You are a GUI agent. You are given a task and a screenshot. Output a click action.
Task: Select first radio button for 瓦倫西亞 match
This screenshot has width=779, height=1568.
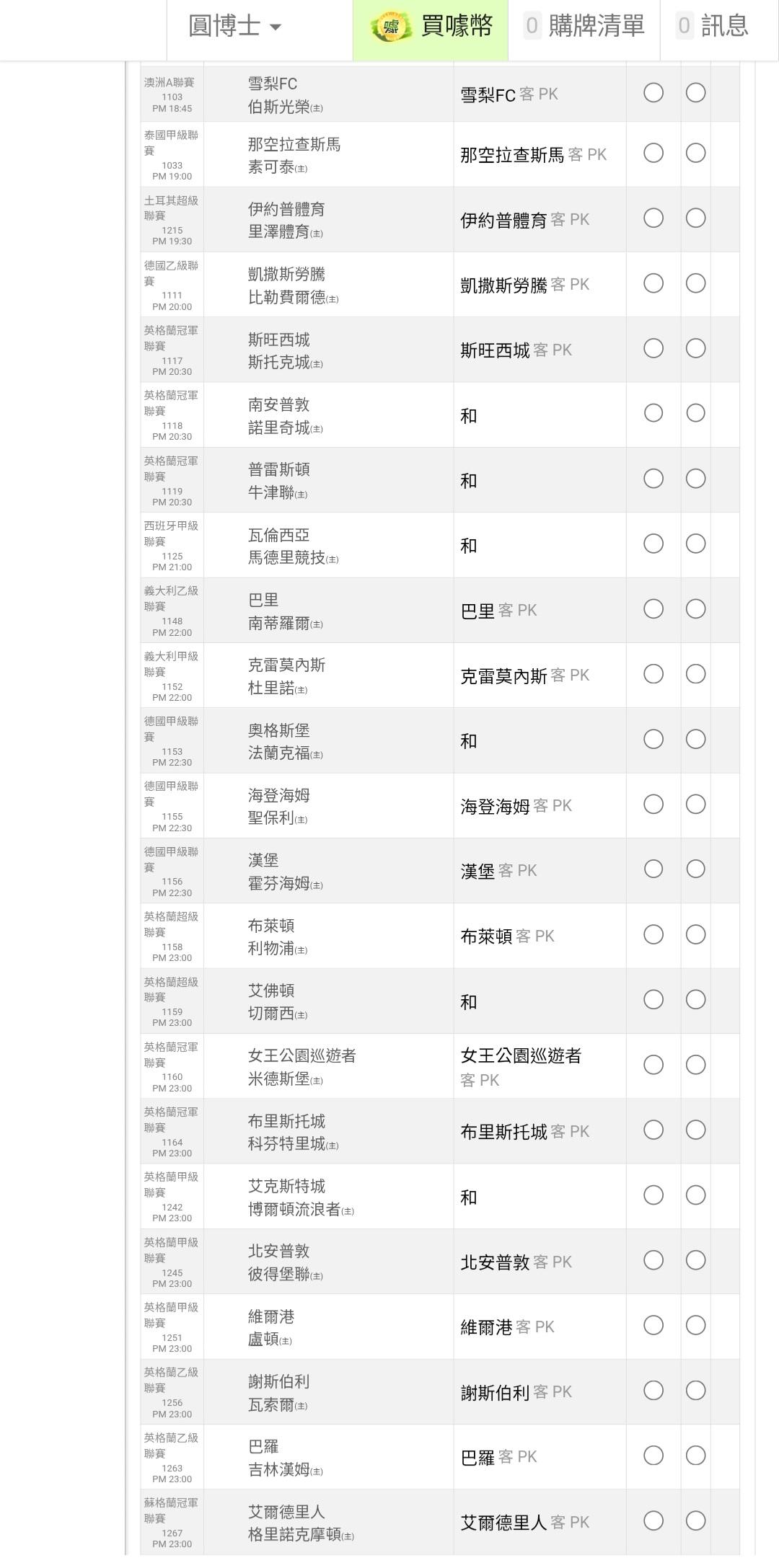tap(653, 544)
